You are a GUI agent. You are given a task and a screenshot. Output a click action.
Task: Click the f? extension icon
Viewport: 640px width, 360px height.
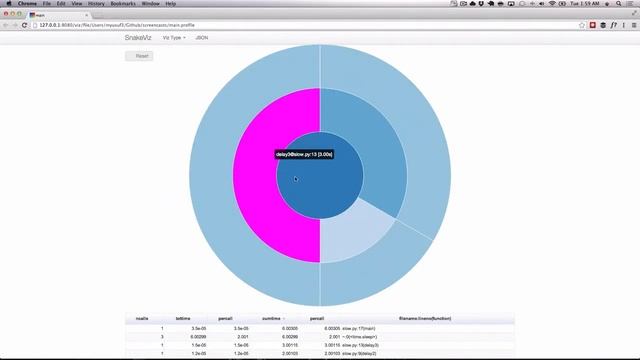[613, 25]
